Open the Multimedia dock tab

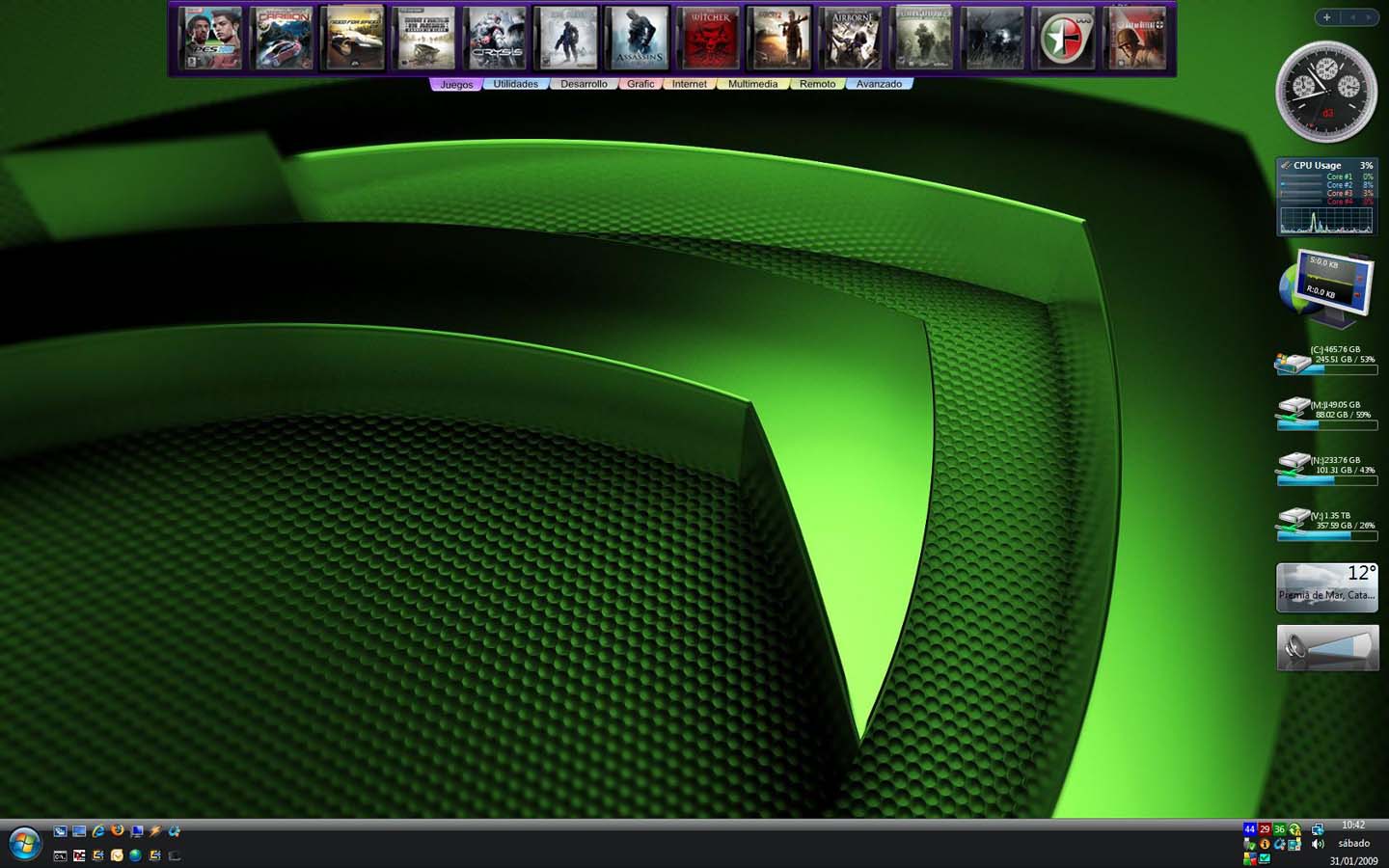[x=752, y=84]
